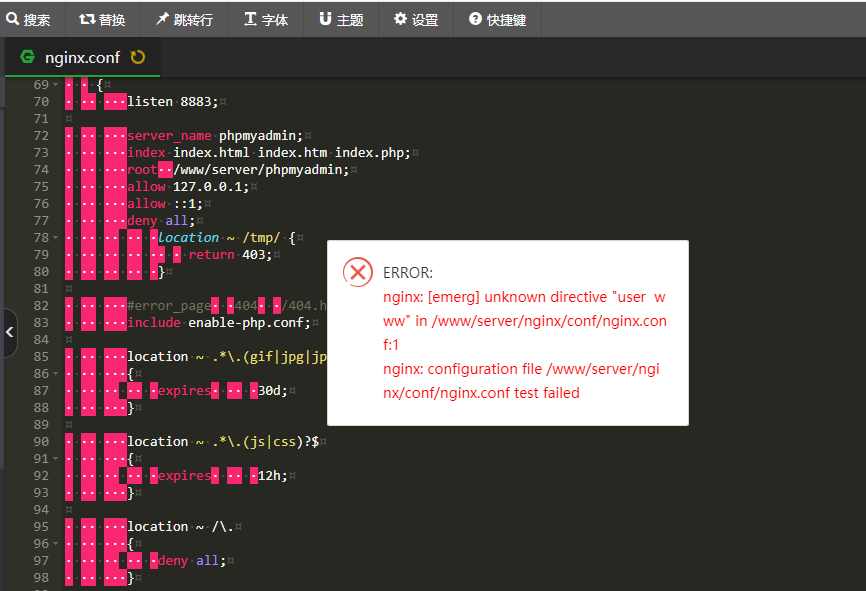Place cursor on server_name phpmyadmin line
This screenshot has width=866, height=591.
click(x=215, y=136)
